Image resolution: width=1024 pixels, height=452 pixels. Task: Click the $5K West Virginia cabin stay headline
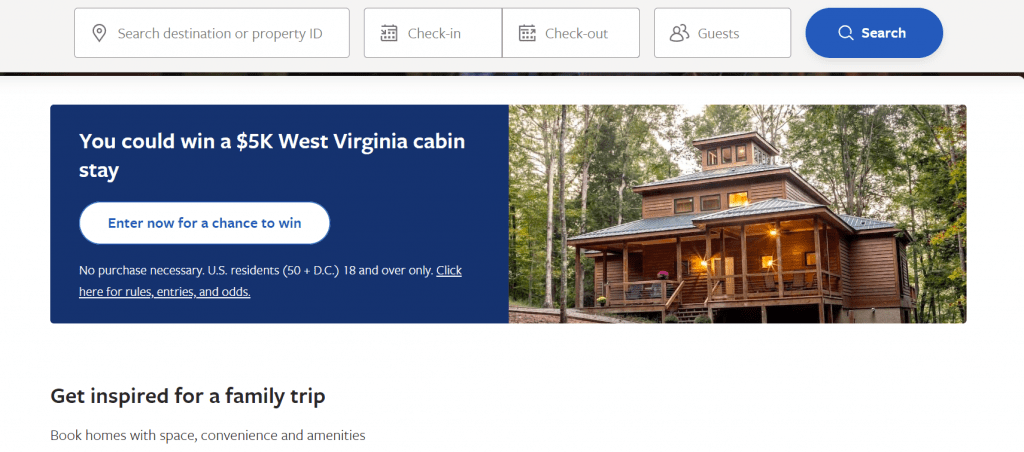click(272, 155)
